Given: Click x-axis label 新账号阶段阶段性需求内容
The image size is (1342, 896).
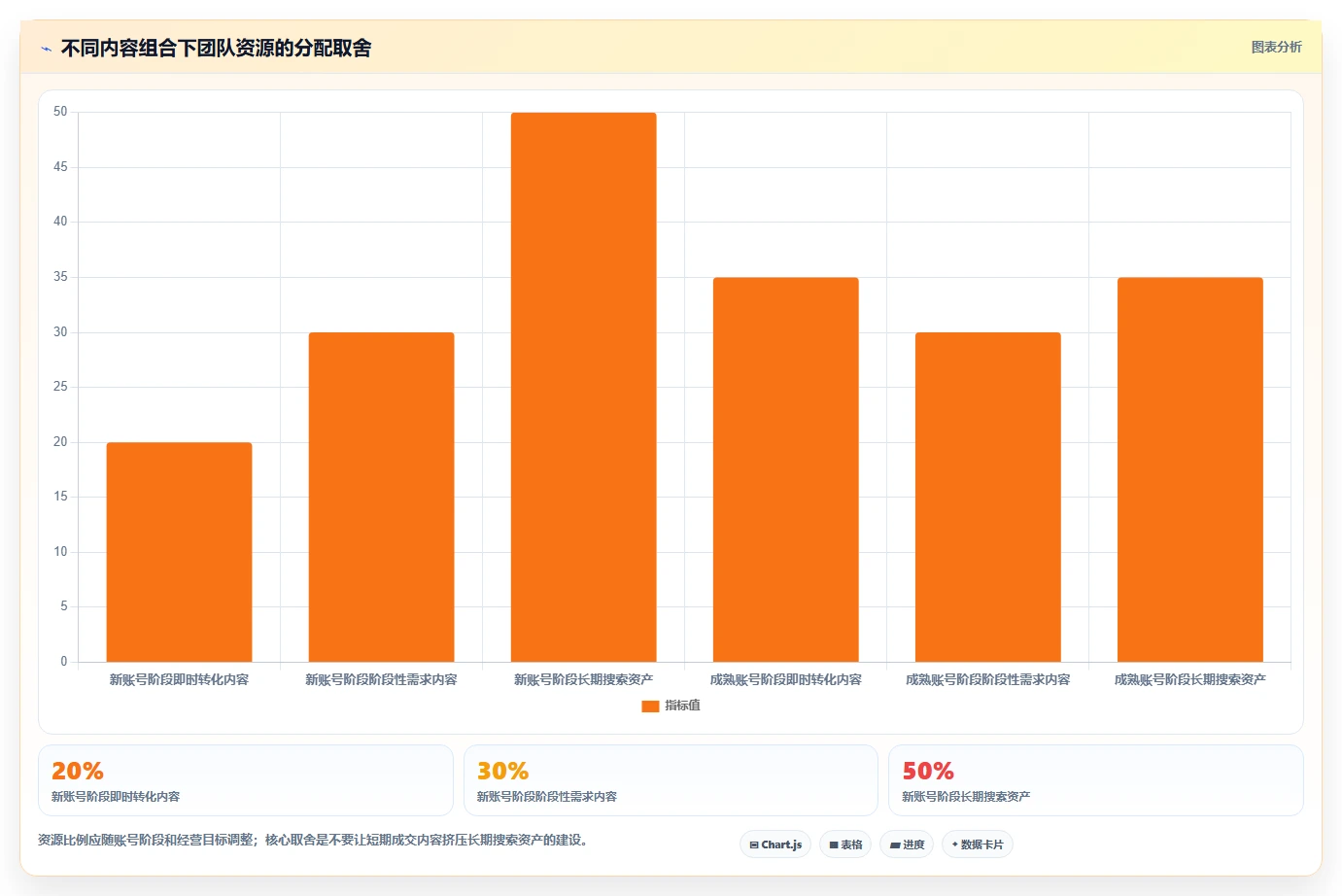Looking at the screenshot, I should point(381,679).
